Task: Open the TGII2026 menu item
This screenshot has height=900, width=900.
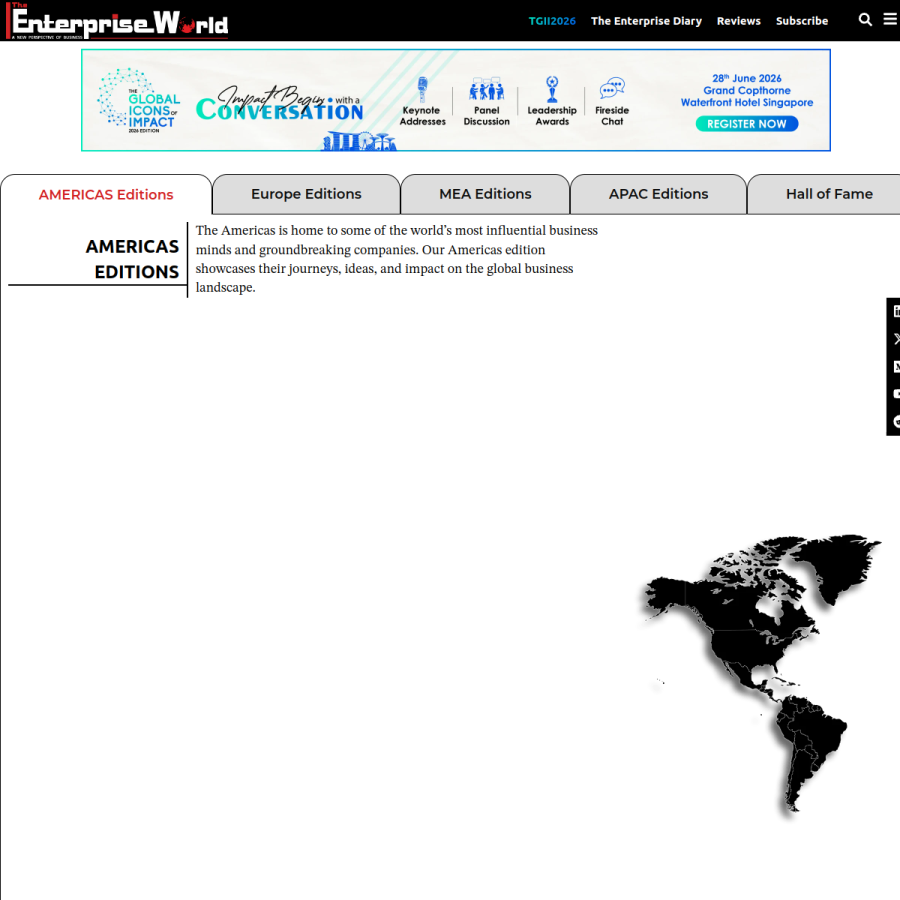Action: 552,21
